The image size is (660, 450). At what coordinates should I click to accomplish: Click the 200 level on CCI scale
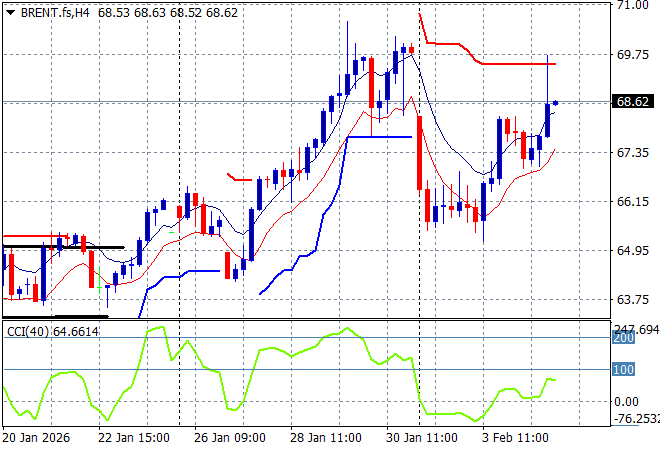click(x=624, y=339)
